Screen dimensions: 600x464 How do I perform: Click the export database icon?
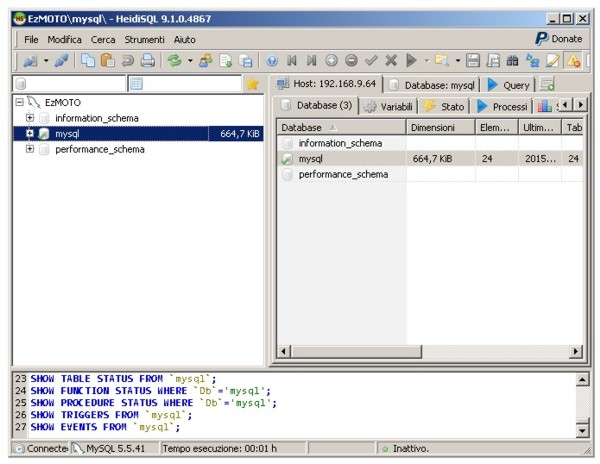pyautogui.click(x=245, y=60)
